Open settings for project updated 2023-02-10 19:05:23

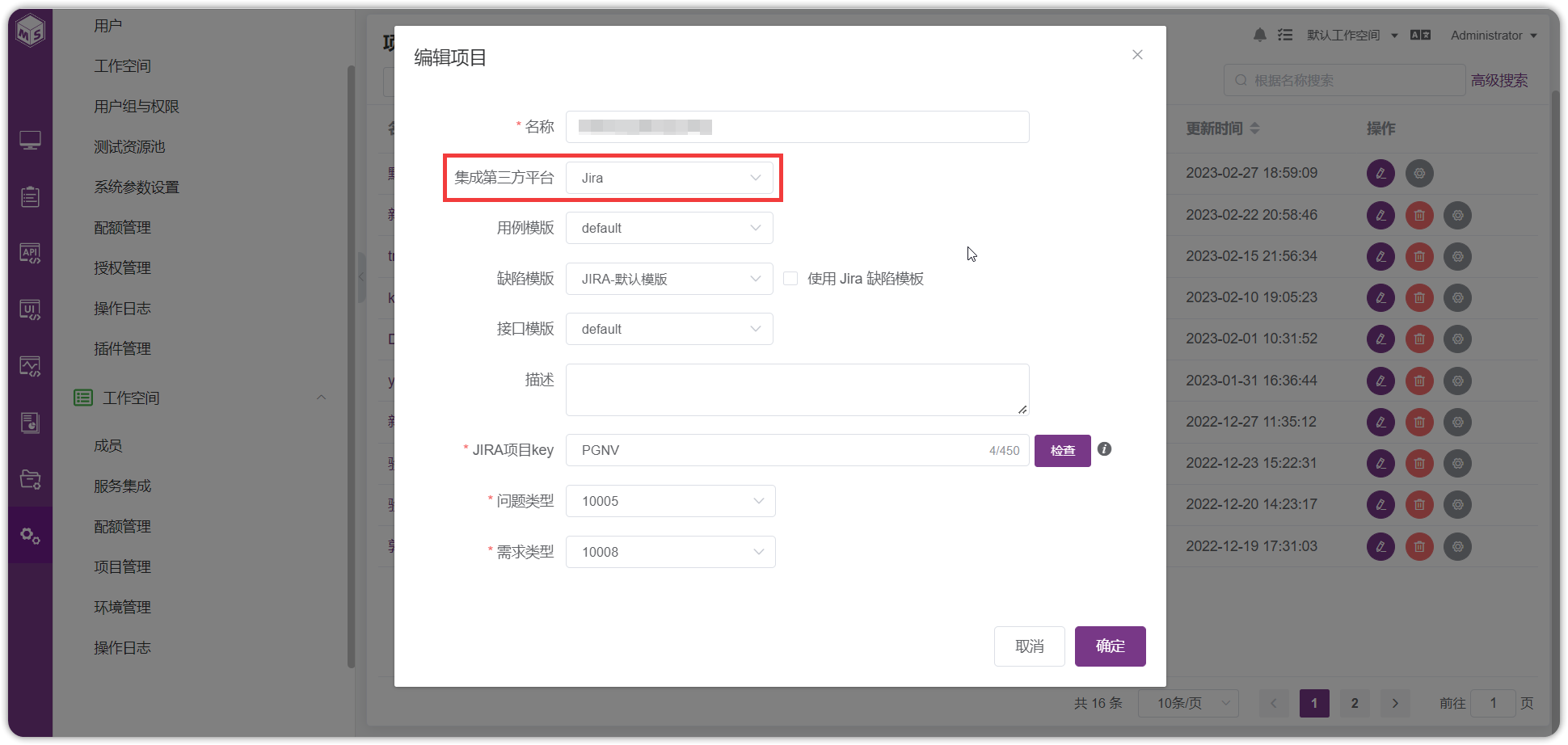click(x=1458, y=298)
